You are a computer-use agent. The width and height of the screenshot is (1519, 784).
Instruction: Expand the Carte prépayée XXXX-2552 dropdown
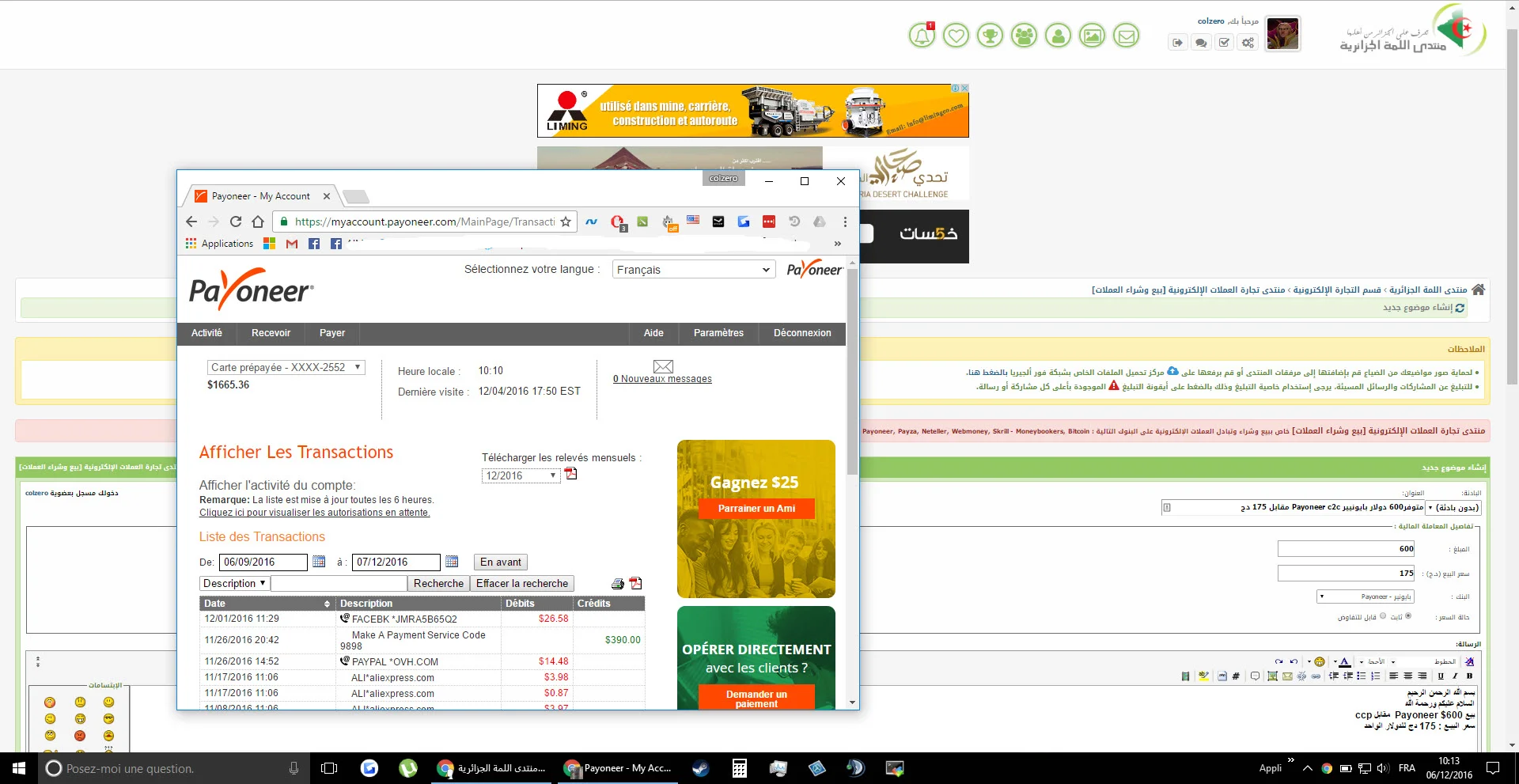[286, 368]
